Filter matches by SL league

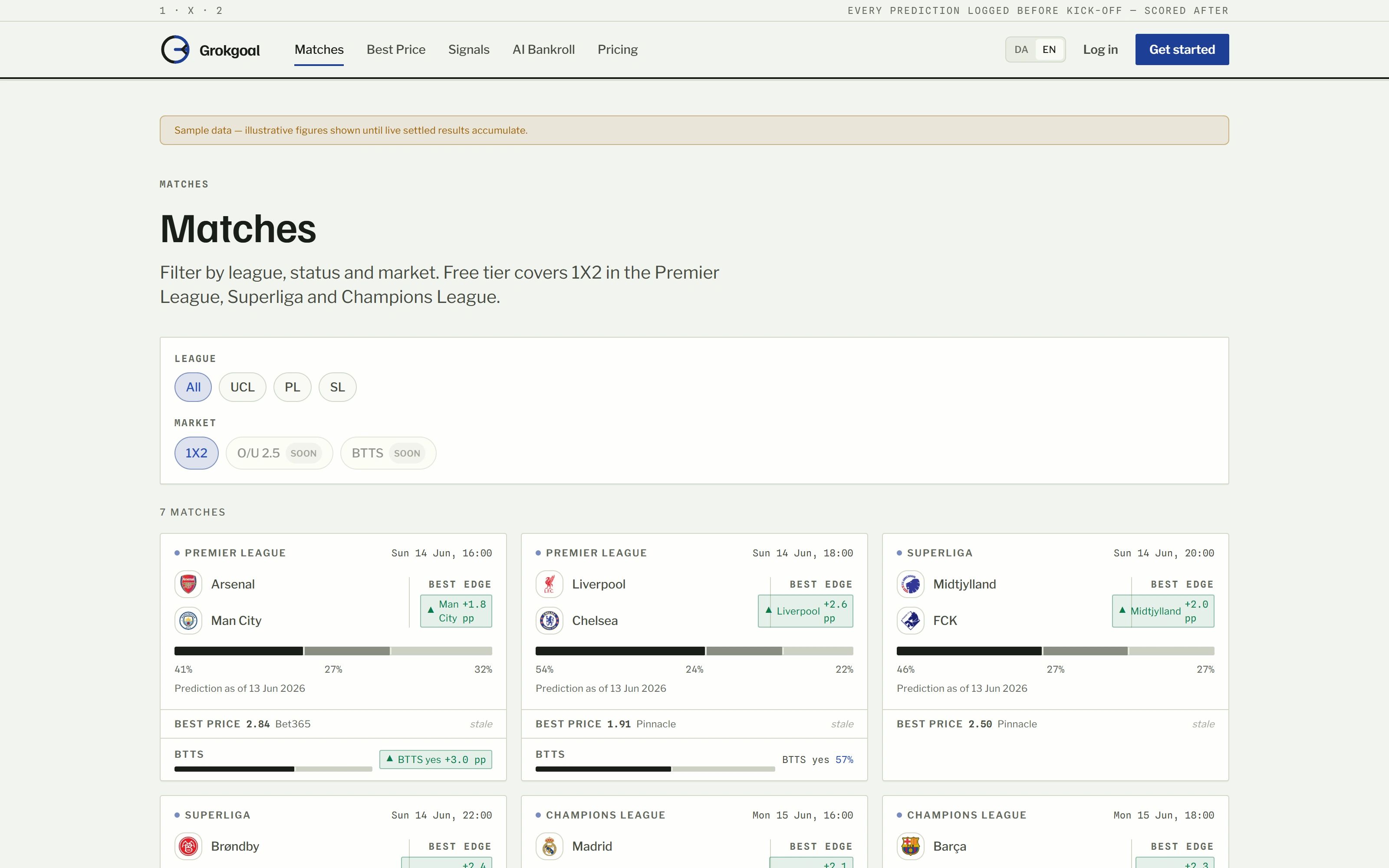(338, 387)
